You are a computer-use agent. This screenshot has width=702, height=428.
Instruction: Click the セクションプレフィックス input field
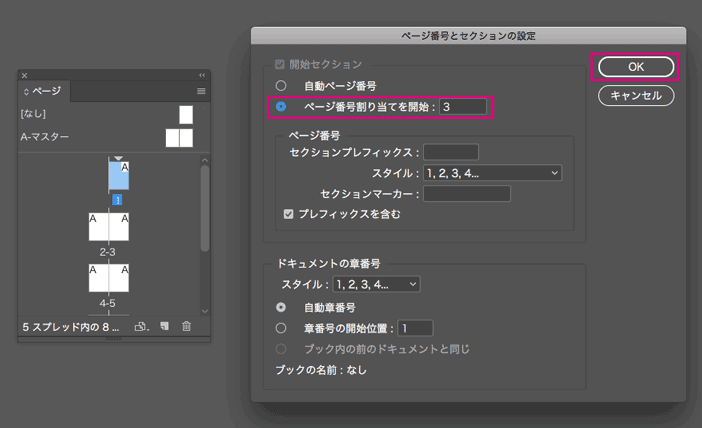[450, 152]
